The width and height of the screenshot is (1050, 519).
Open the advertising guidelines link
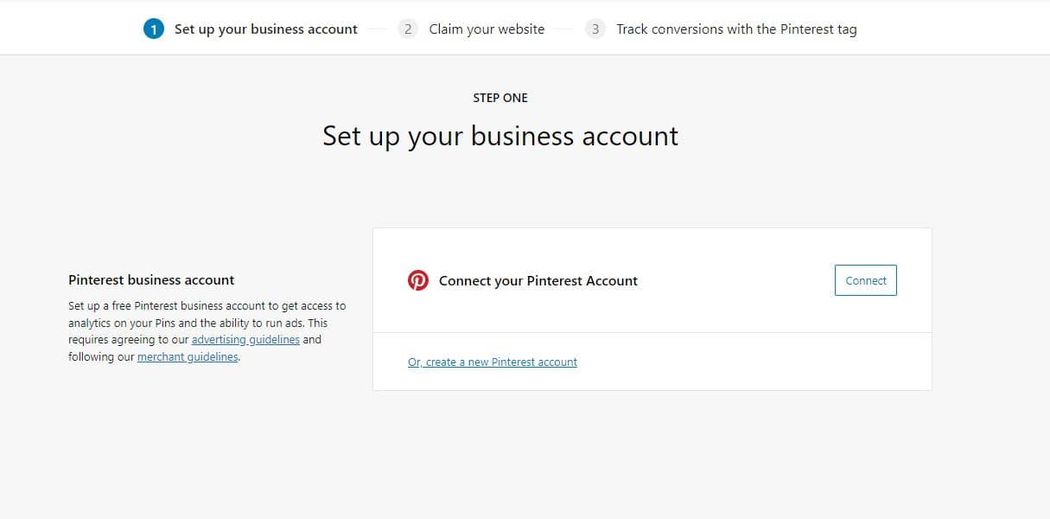(246, 340)
